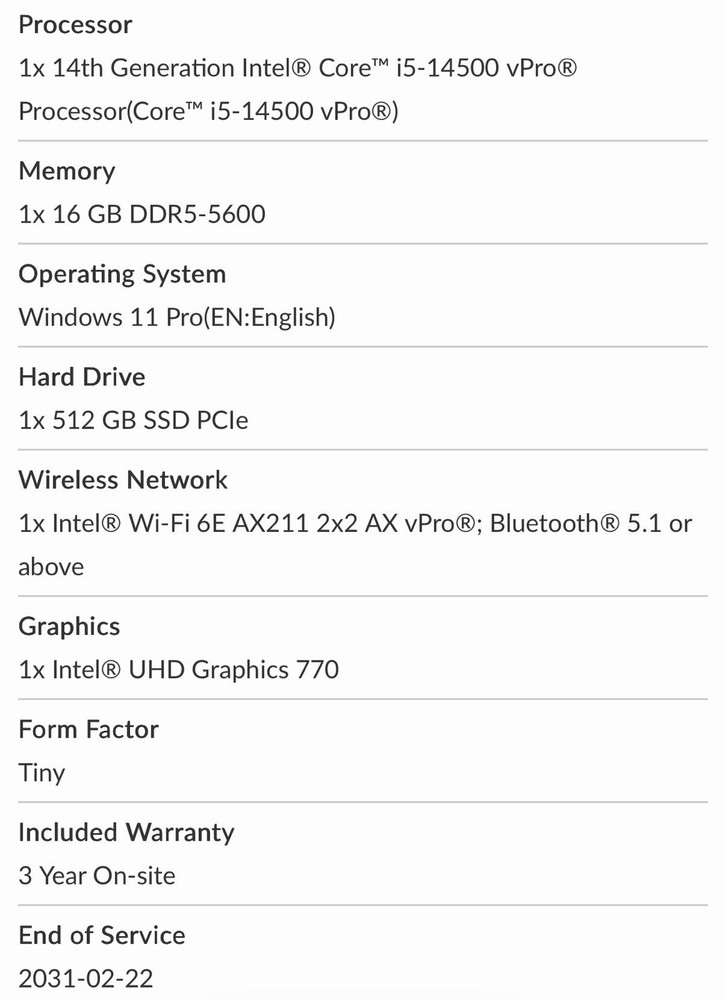Click the word "above" under Wireless Network
This screenshot has width=726, height=1000.
point(51,567)
